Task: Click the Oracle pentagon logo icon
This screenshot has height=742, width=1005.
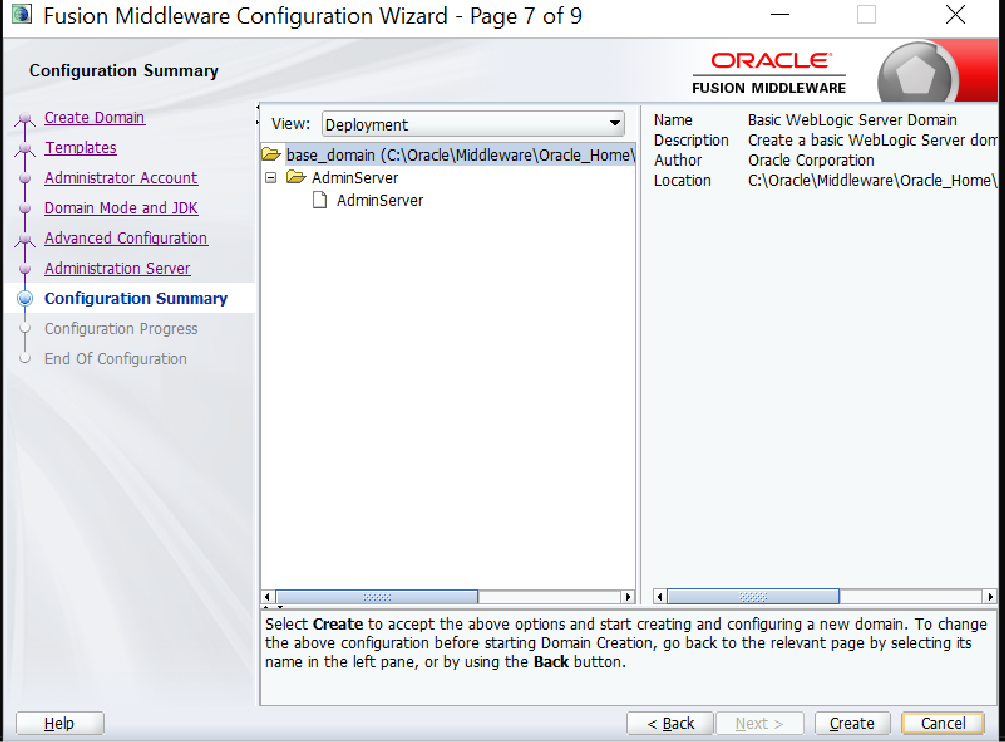Action: pyautogui.click(x=916, y=74)
